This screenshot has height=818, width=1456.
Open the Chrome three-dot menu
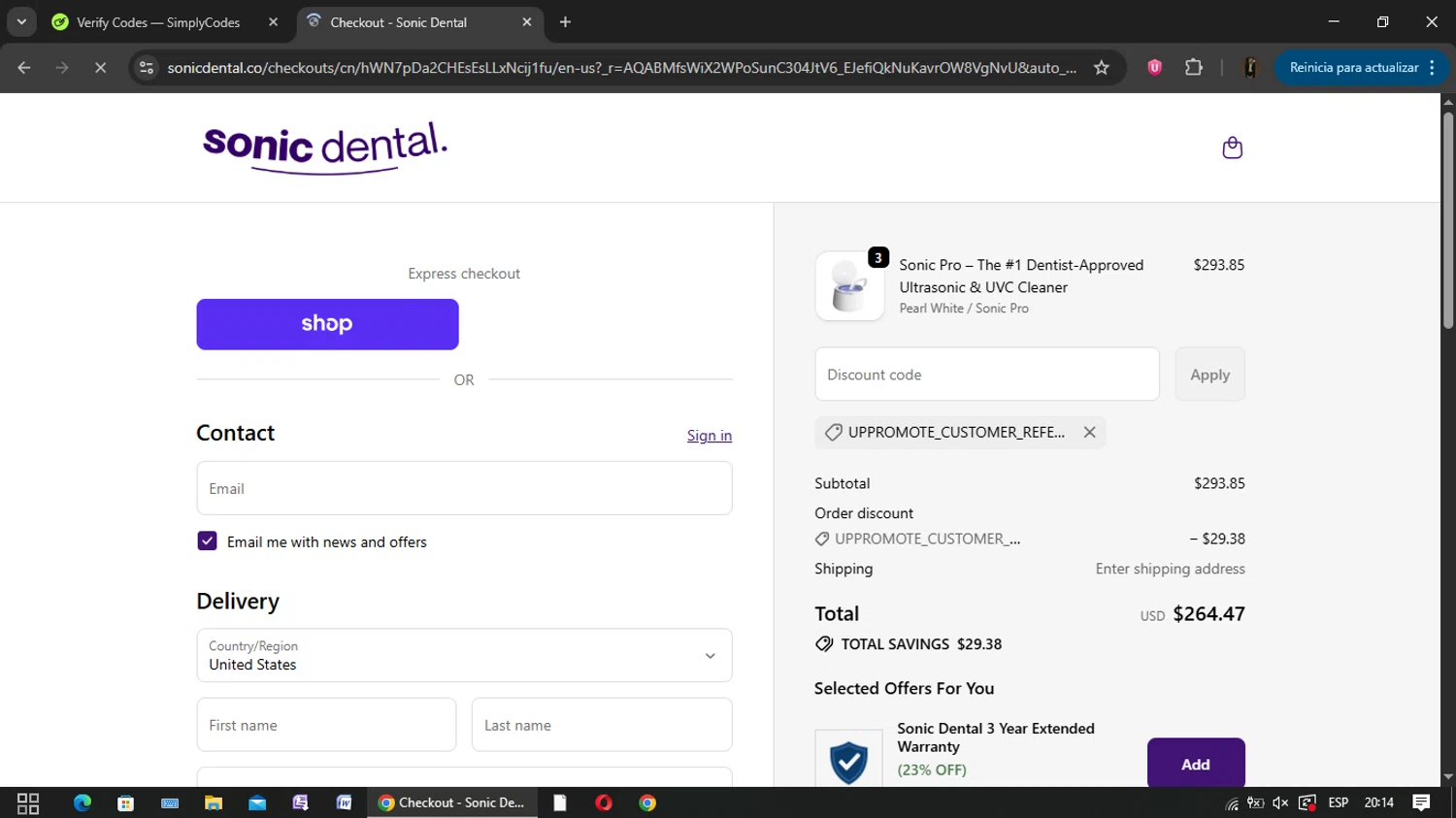(1433, 68)
